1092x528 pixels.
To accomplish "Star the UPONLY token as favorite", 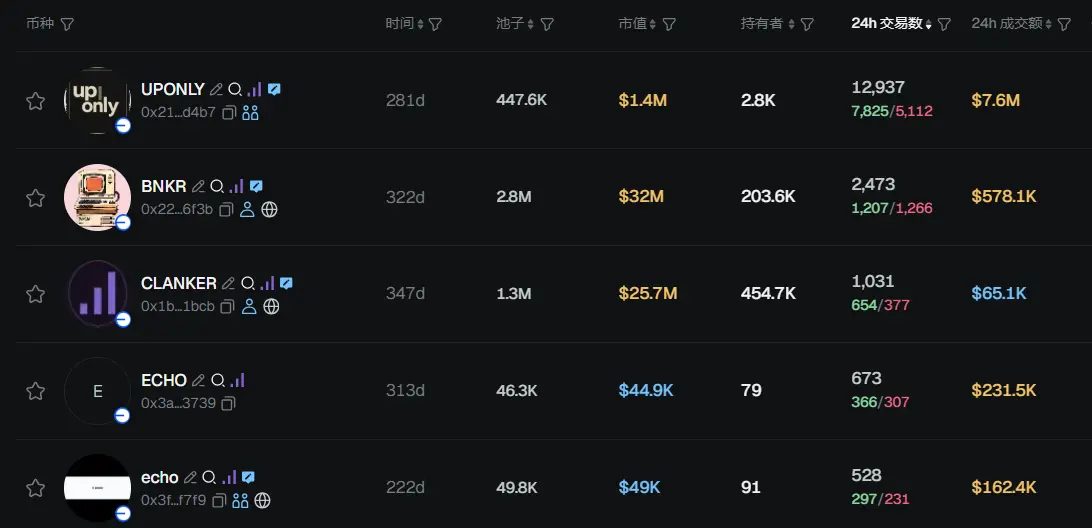I will tap(35, 100).
